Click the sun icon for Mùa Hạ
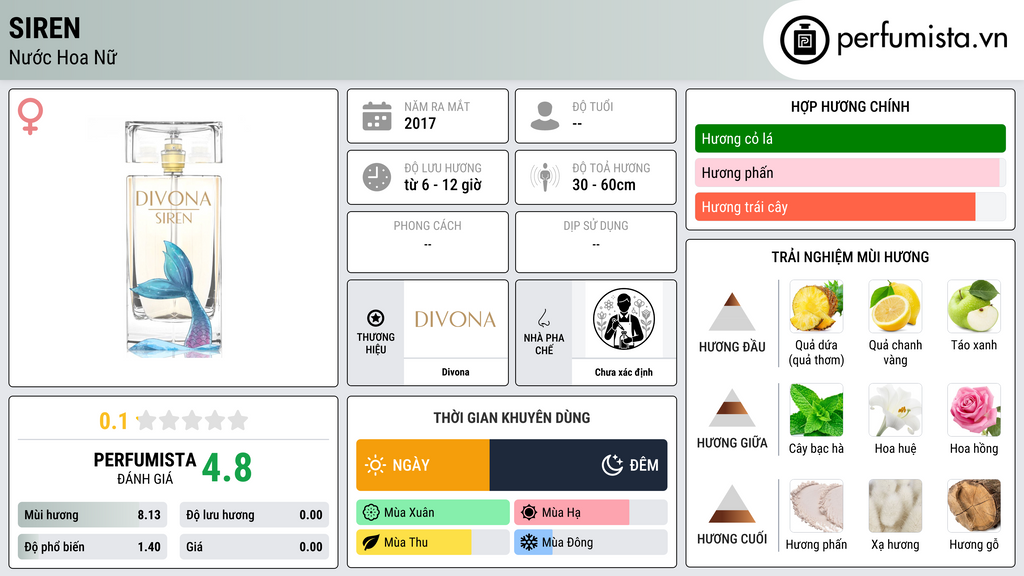This screenshot has height=576, width=1024. (x=529, y=513)
